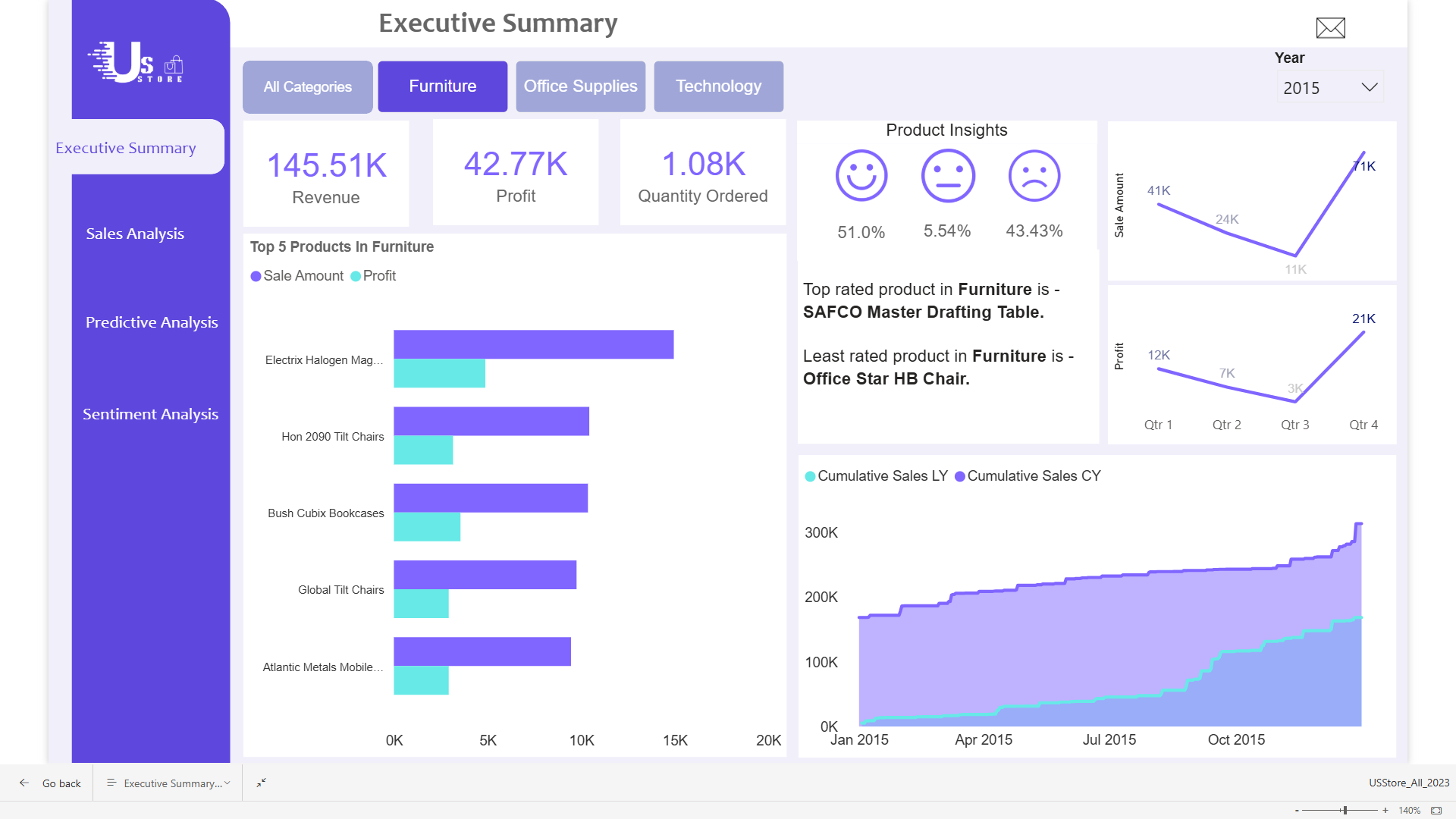Adjust the zoom slider in status bar
This screenshot has width=1456, height=819.
tap(1345, 810)
